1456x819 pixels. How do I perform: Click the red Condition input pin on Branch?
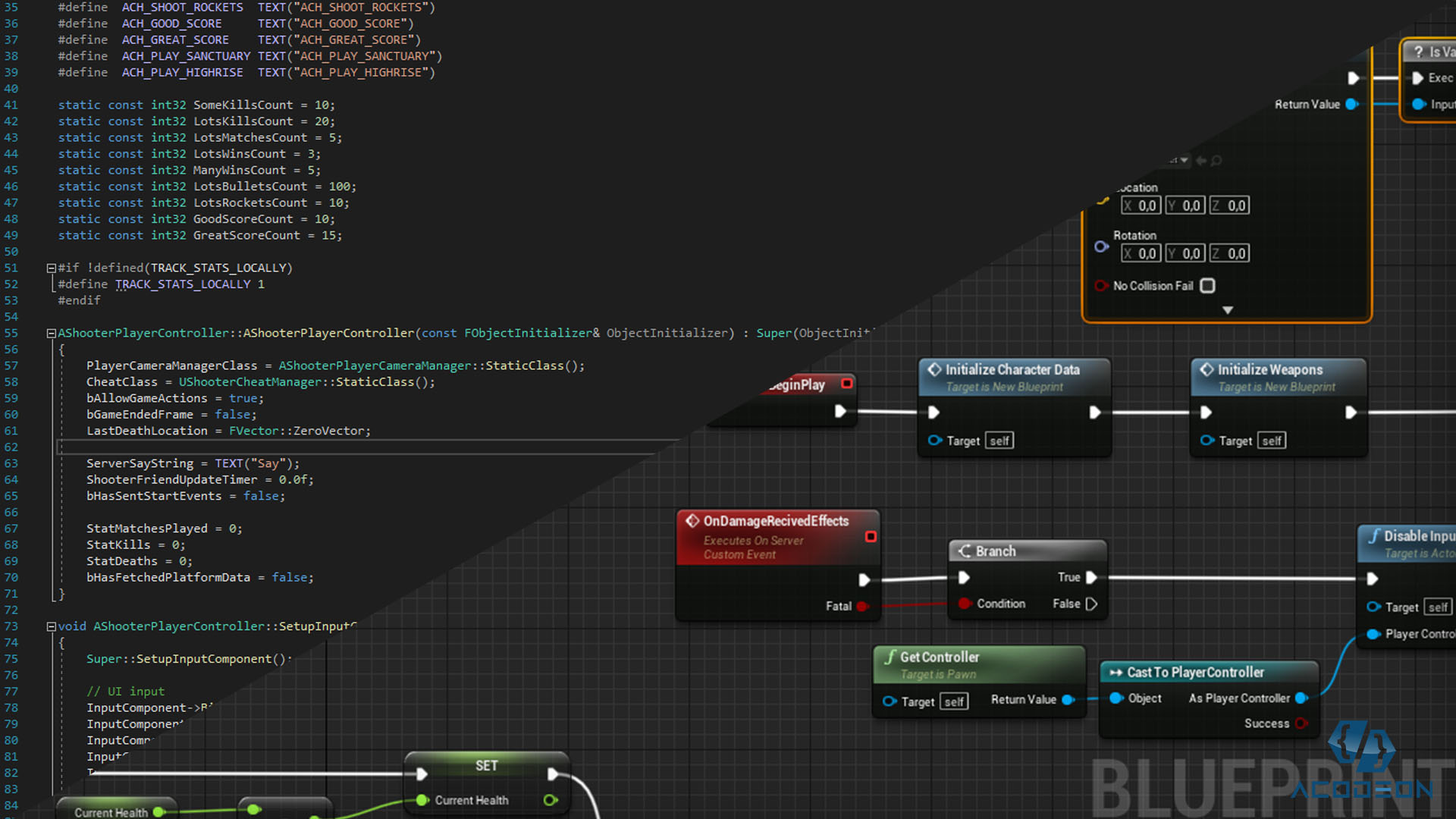[x=965, y=604]
